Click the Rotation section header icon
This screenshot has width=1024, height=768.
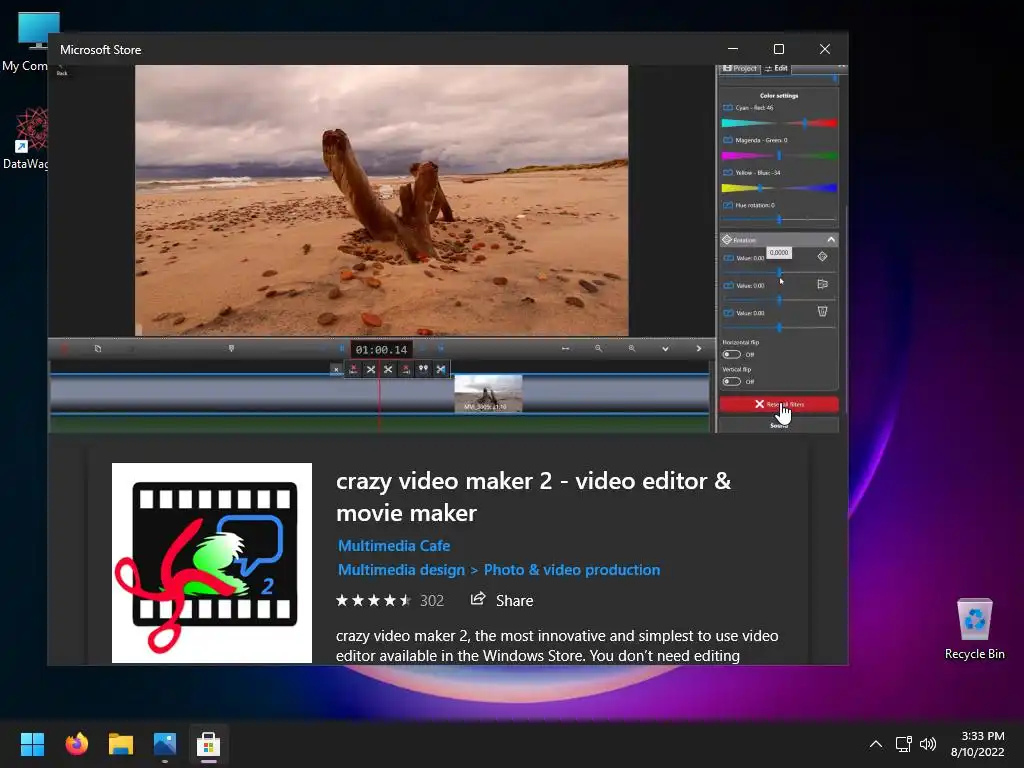pos(727,240)
